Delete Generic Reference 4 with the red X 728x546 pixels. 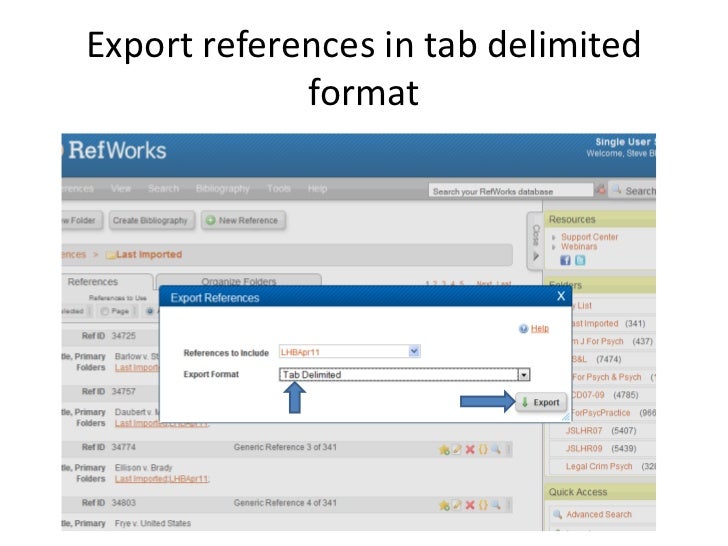[x=470, y=505]
